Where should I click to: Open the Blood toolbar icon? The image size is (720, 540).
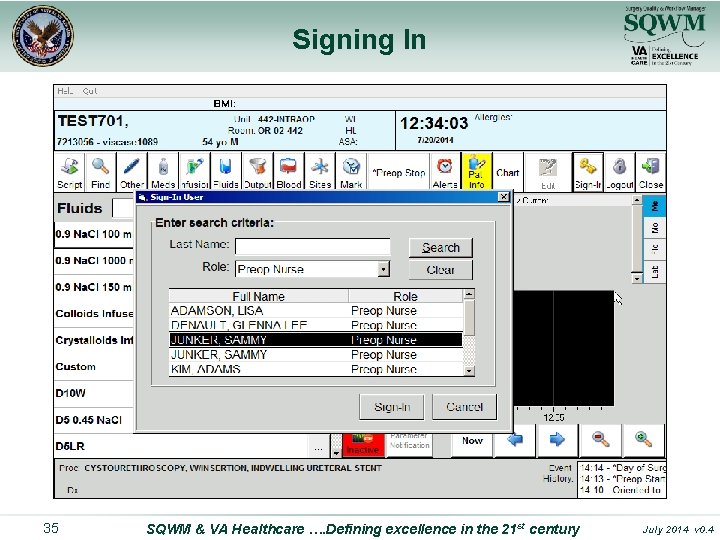[288, 172]
